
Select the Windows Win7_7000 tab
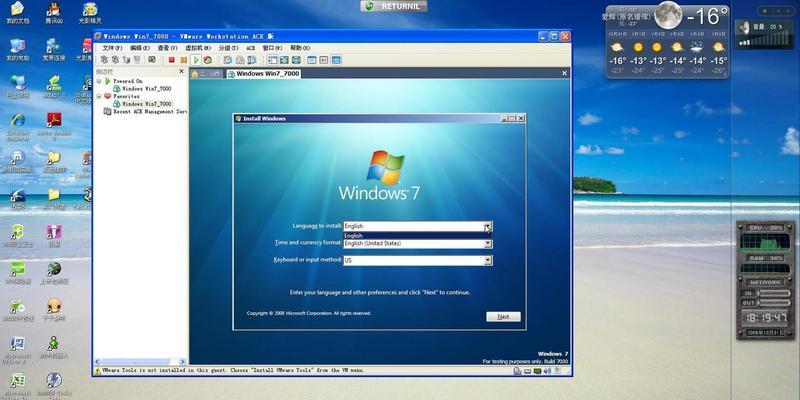pos(263,74)
